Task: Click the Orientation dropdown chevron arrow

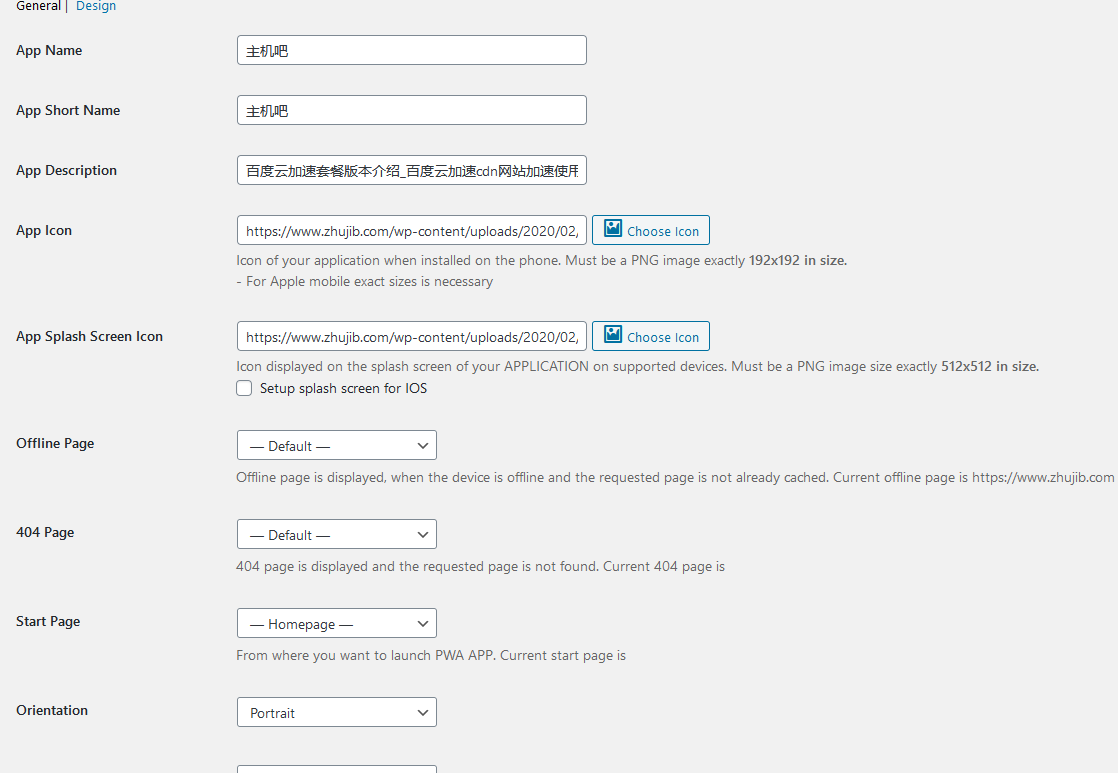Action: tap(423, 713)
